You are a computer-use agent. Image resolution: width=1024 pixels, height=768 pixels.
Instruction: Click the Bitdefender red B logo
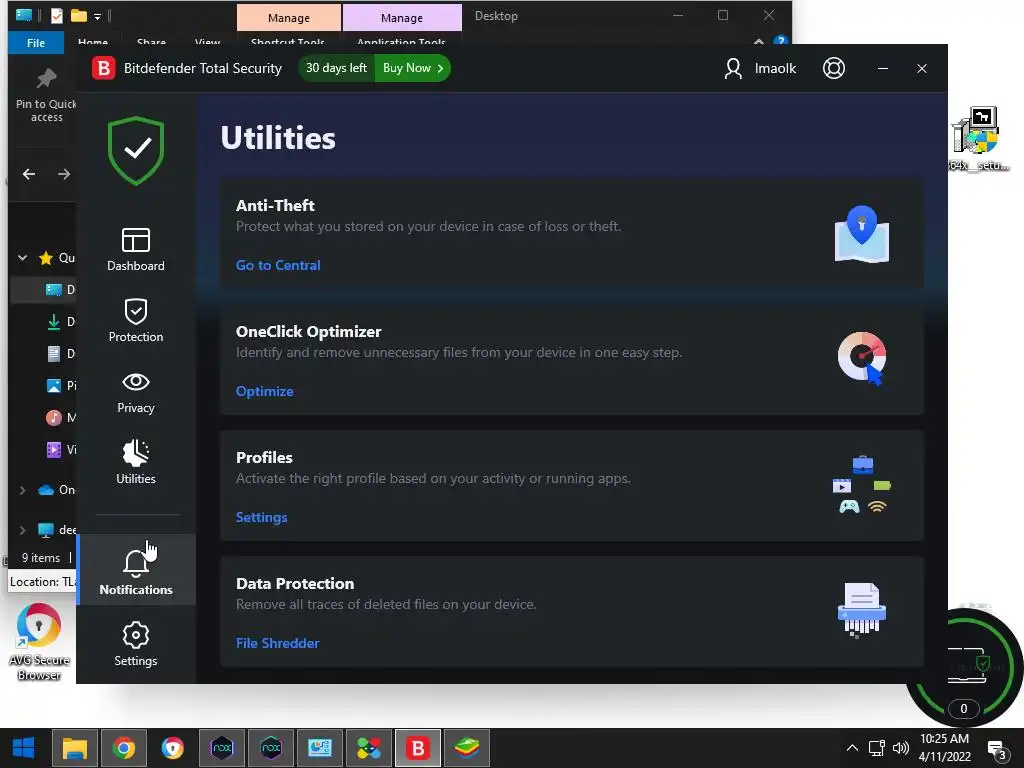[x=103, y=68]
